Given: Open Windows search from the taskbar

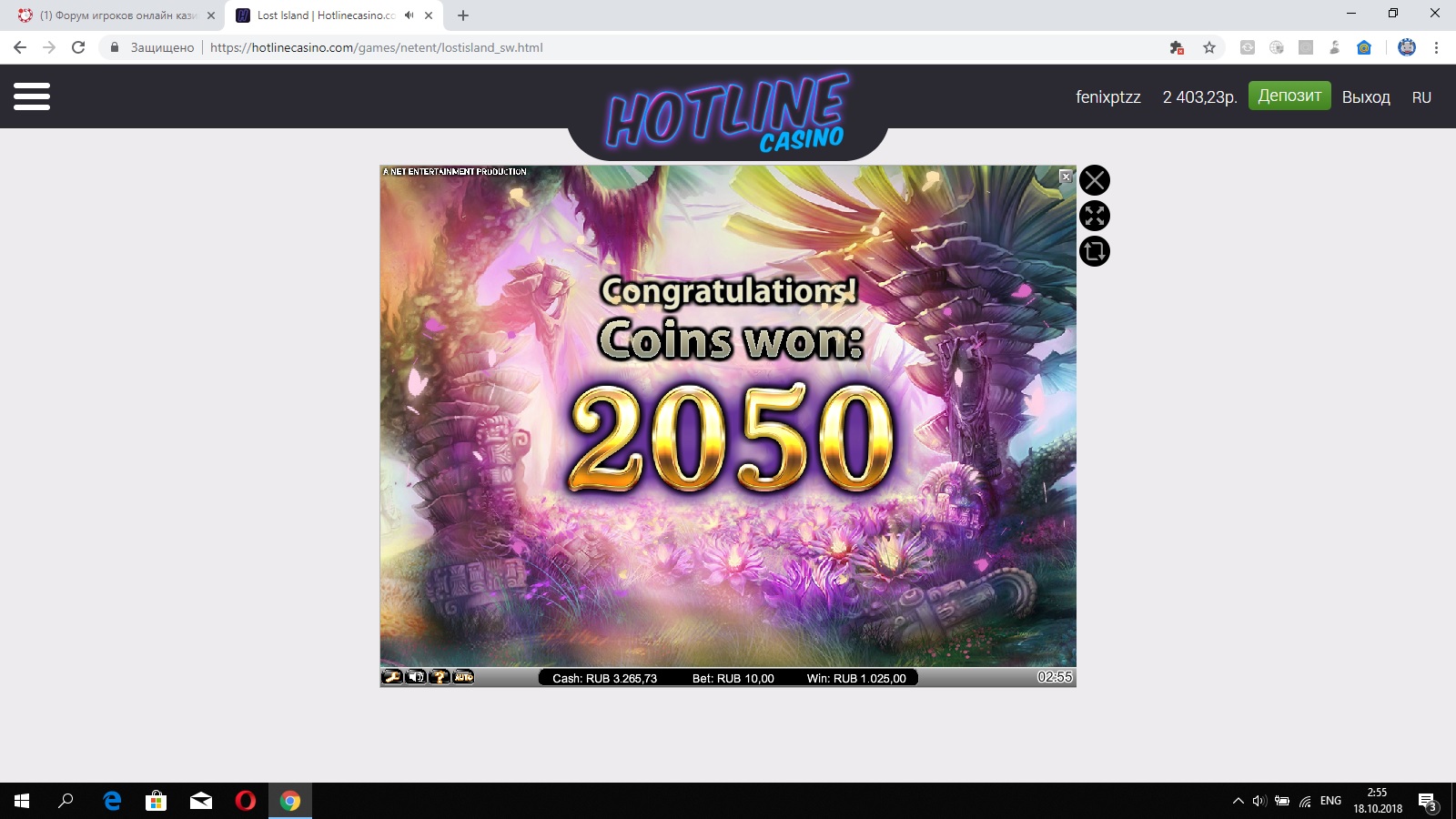Looking at the screenshot, I should pyautogui.click(x=66, y=801).
